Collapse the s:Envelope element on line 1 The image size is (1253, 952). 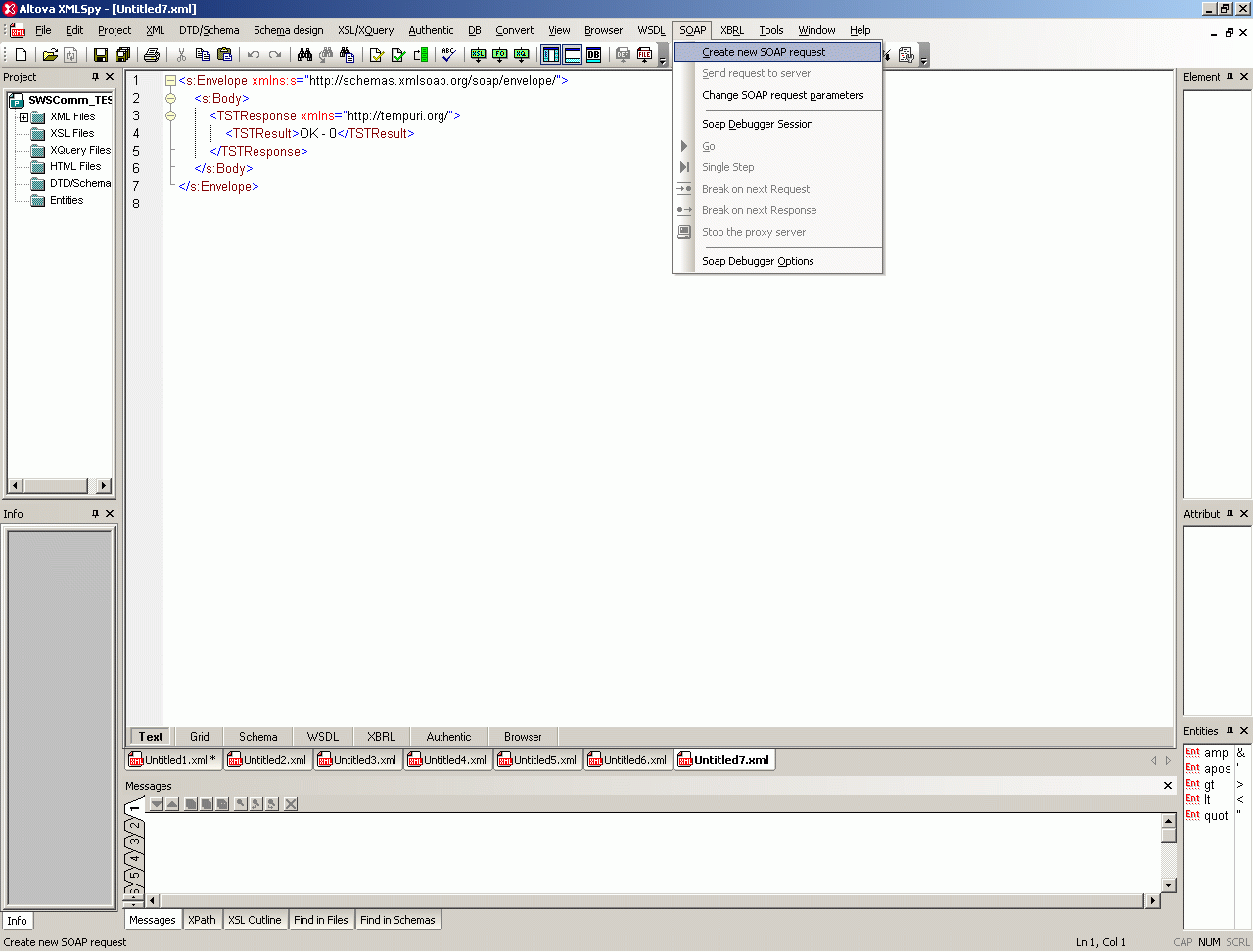pyautogui.click(x=170, y=81)
